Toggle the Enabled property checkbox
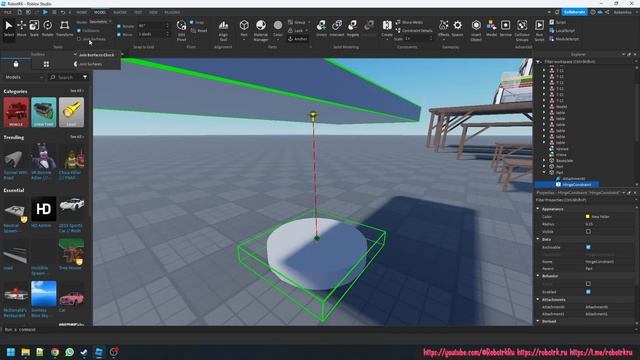This screenshot has height=360, width=640. coord(588,291)
